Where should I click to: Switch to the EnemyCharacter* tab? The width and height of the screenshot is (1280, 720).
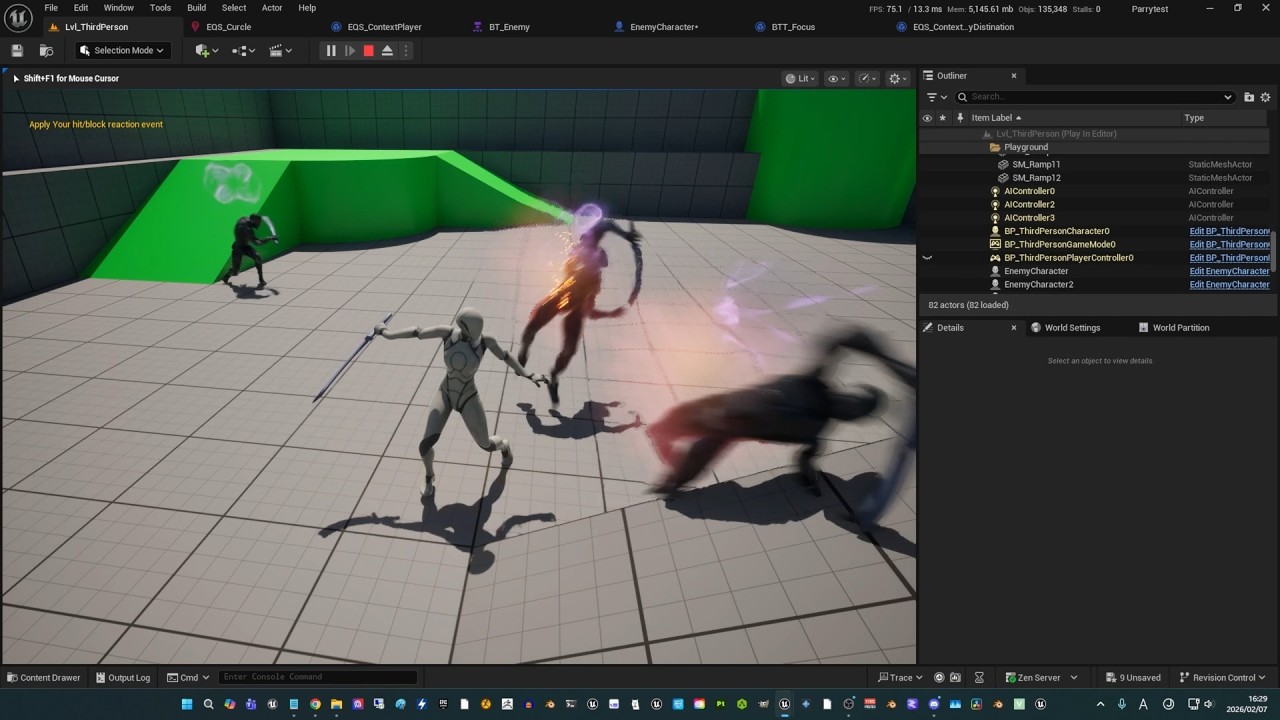point(664,27)
